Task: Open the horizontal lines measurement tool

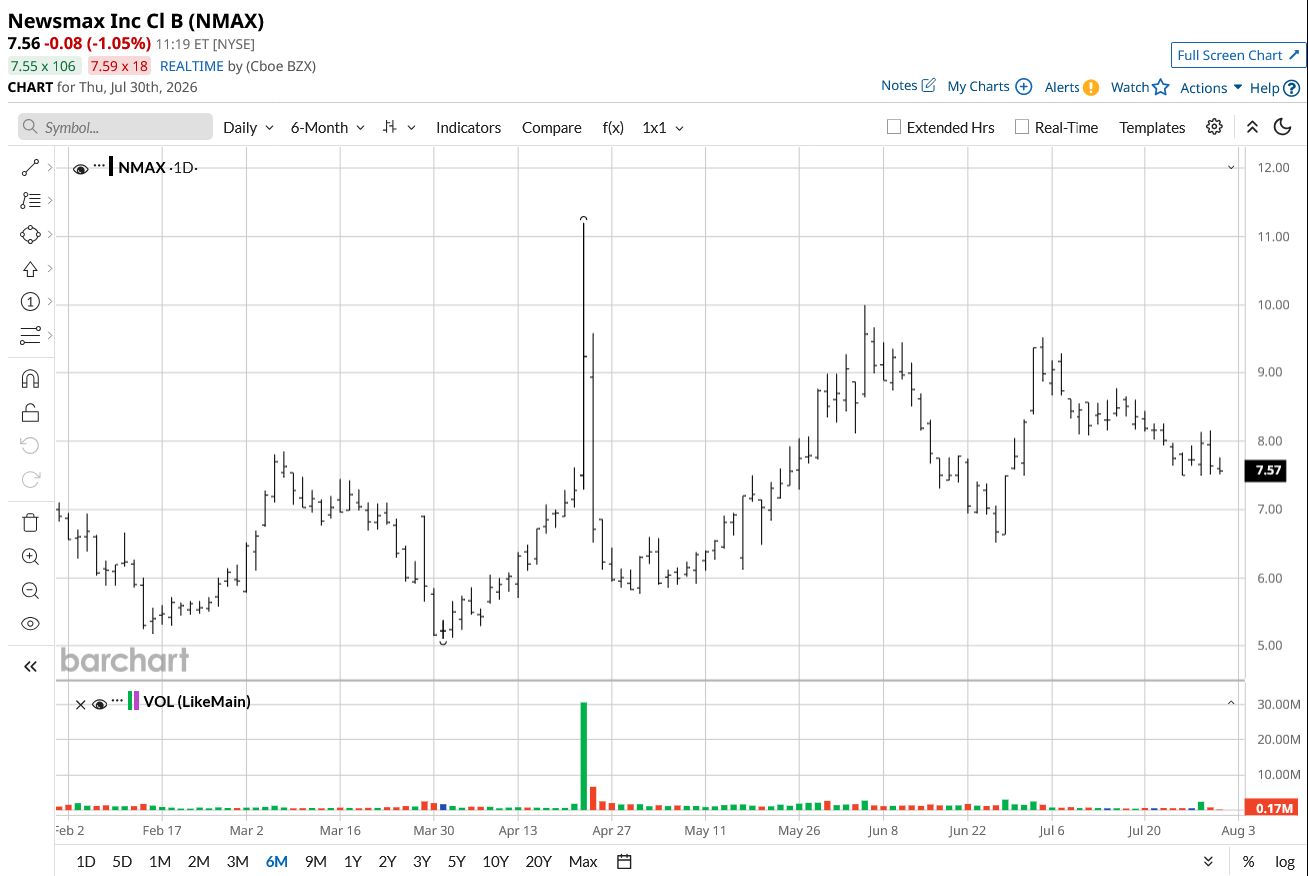Action: click(x=30, y=335)
